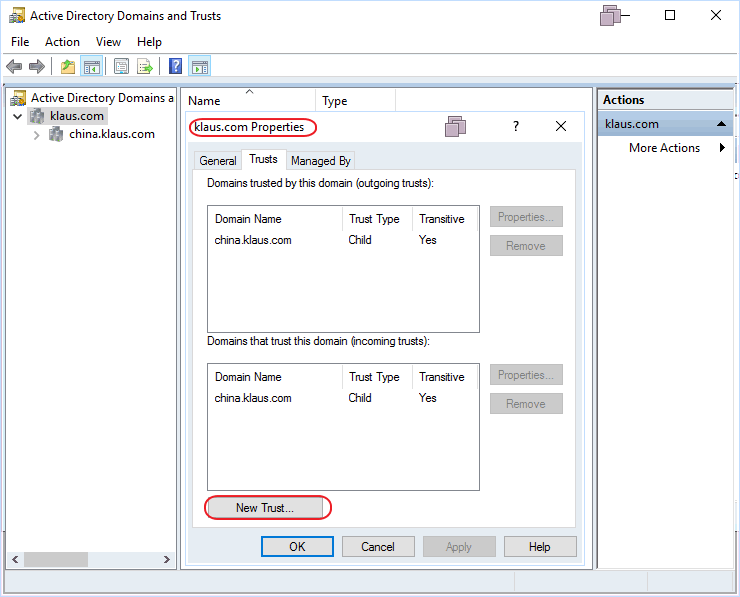Expand the More Actions submenu arrow
This screenshot has height=597, width=740.
[x=722, y=148]
